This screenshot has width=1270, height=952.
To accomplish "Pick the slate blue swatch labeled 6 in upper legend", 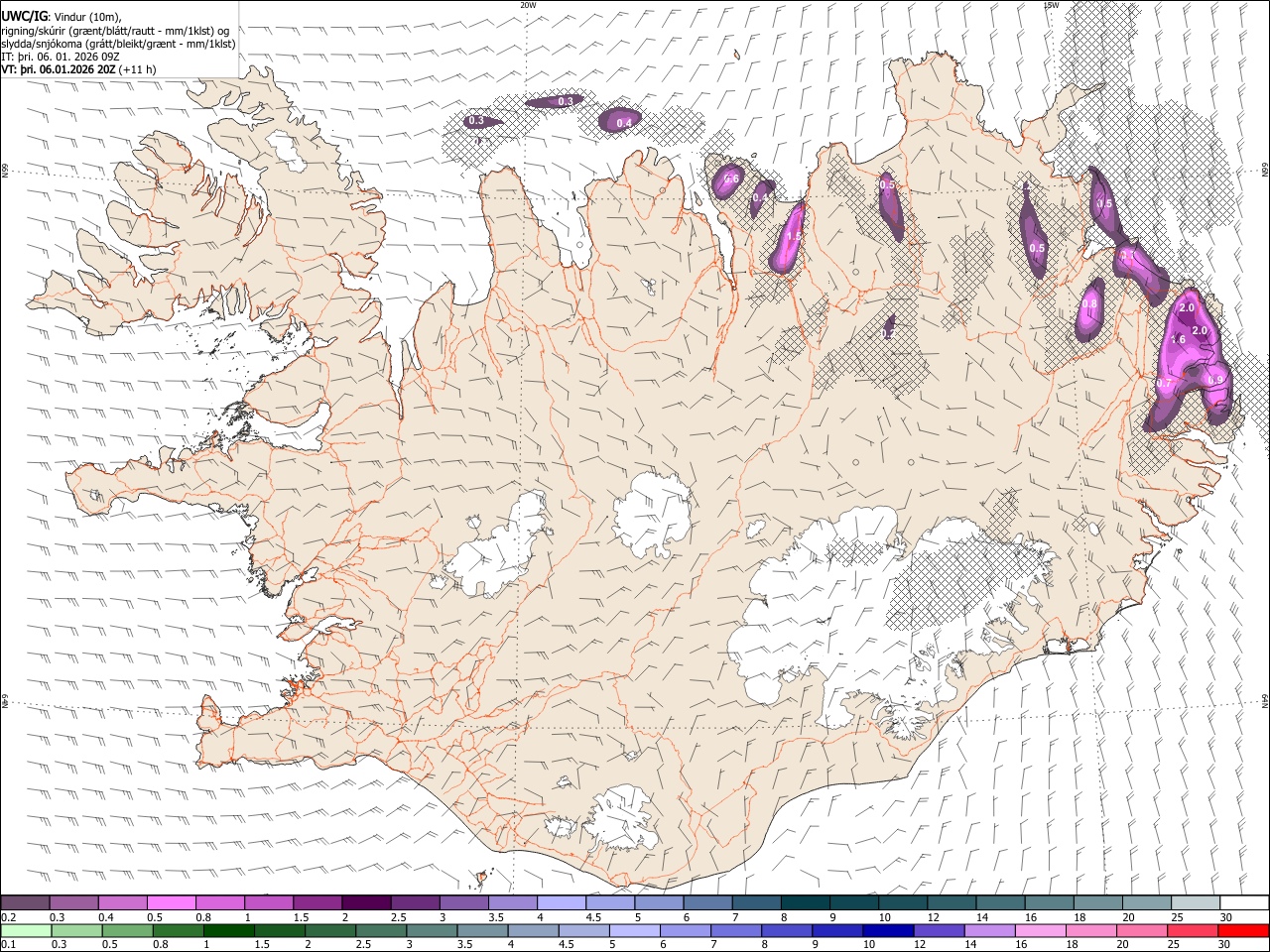I will click(706, 902).
